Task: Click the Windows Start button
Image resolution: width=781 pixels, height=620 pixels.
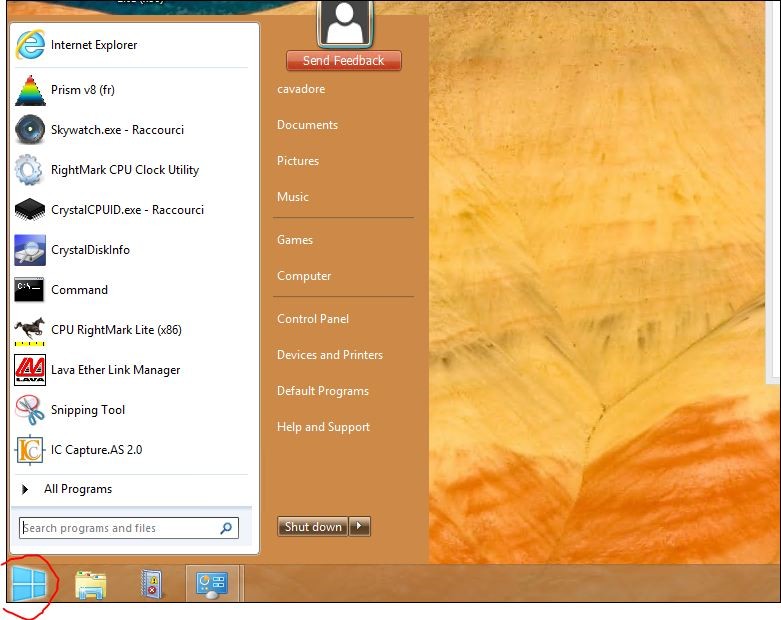Action: 30,583
